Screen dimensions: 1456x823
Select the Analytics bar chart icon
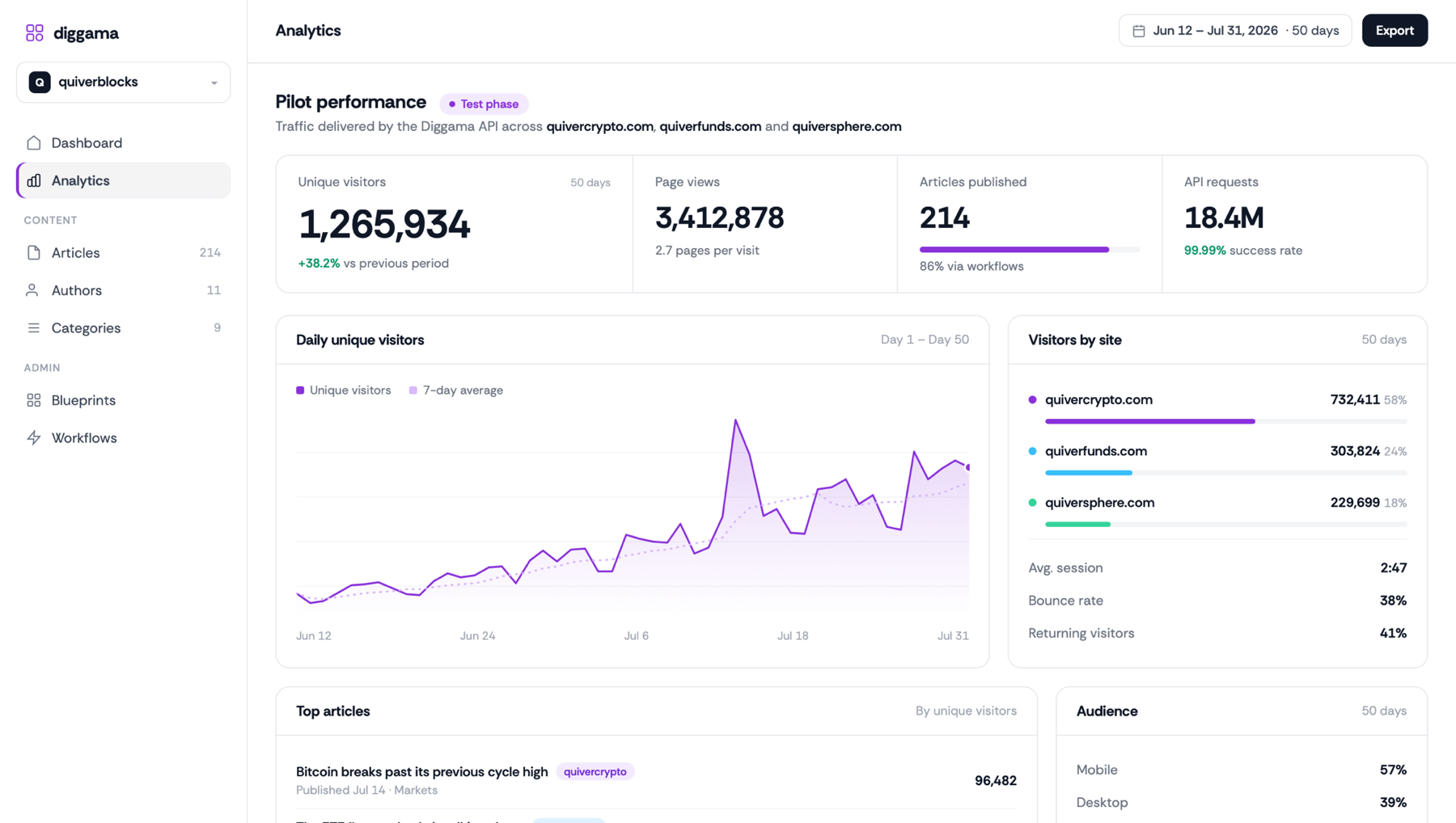click(x=34, y=180)
